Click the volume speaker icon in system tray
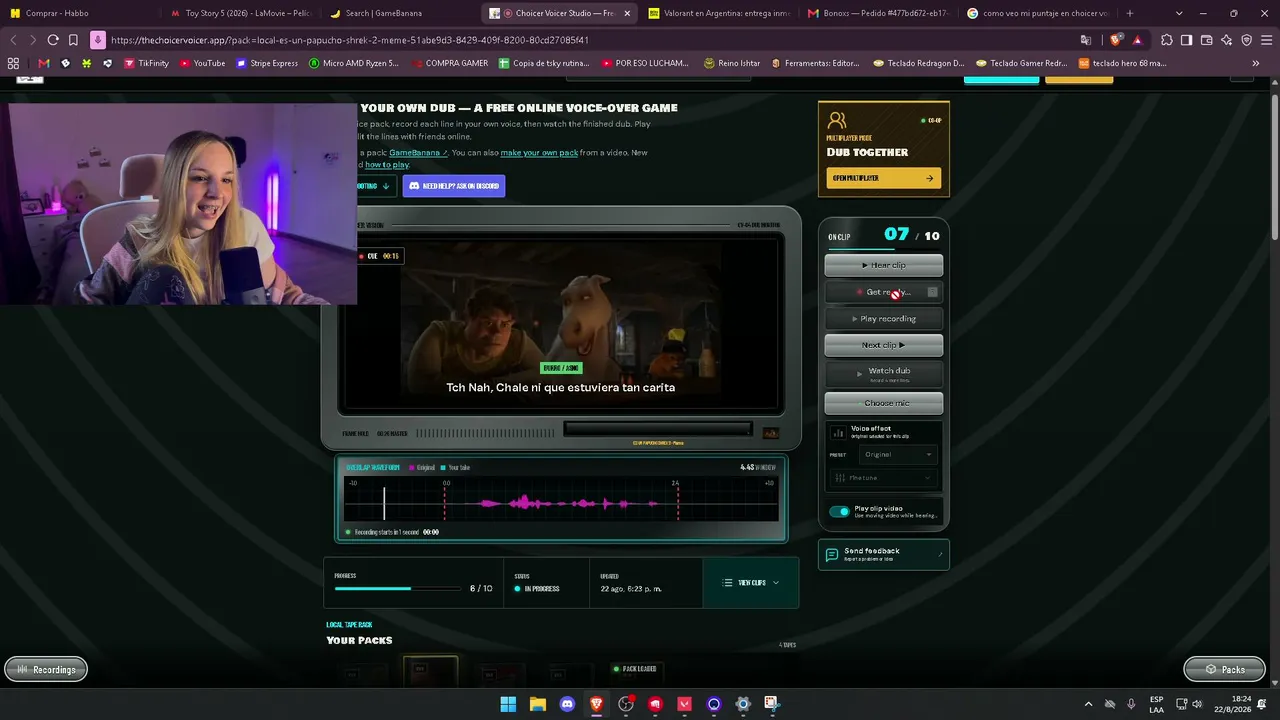The width and height of the screenshot is (1280, 720). pos(1197,704)
